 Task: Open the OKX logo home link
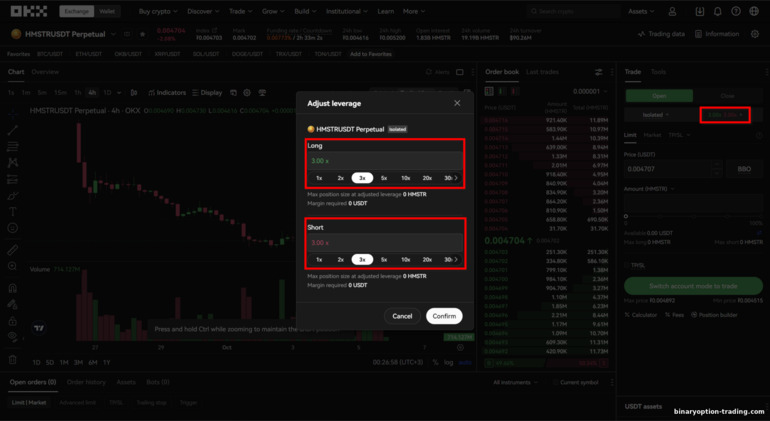[x=29, y=11]
